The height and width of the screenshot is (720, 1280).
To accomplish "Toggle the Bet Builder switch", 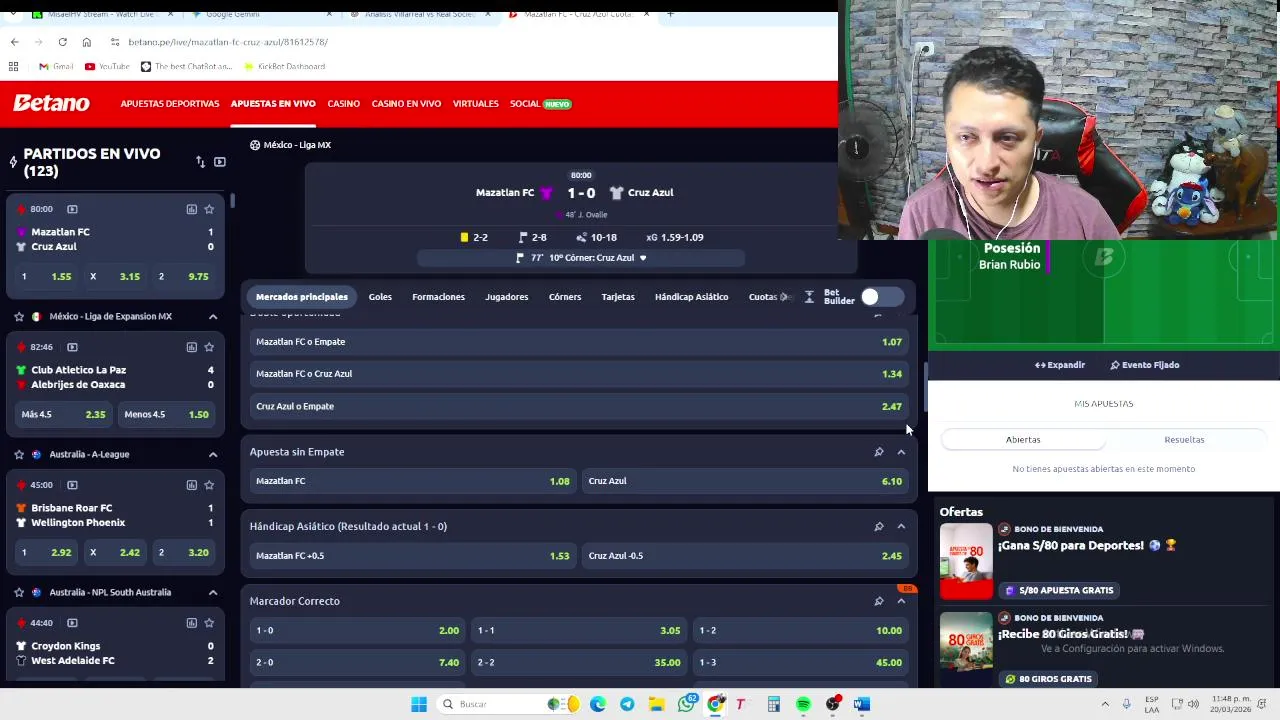I will (x=881, y=297).
